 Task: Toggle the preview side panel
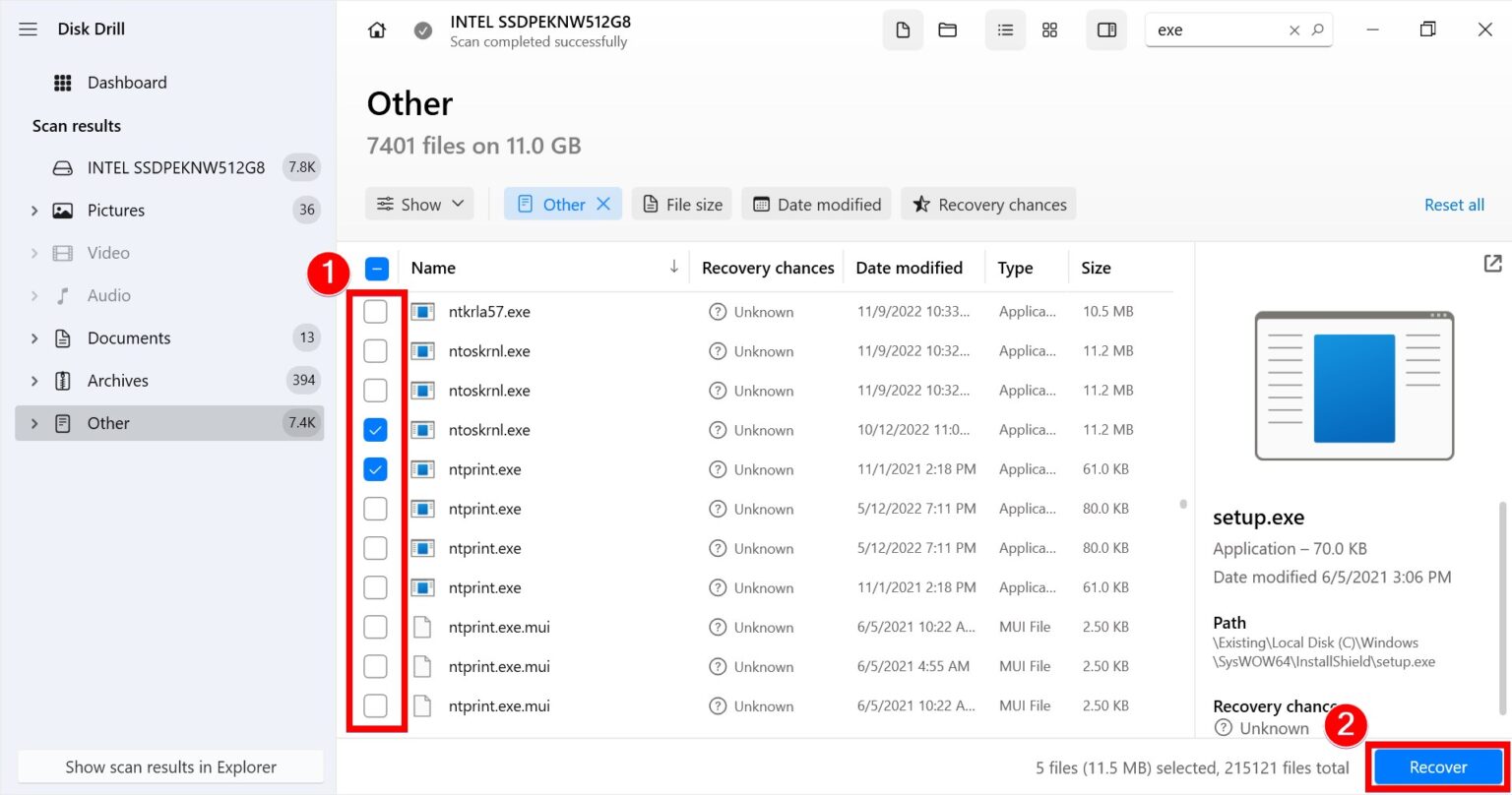1105,30
